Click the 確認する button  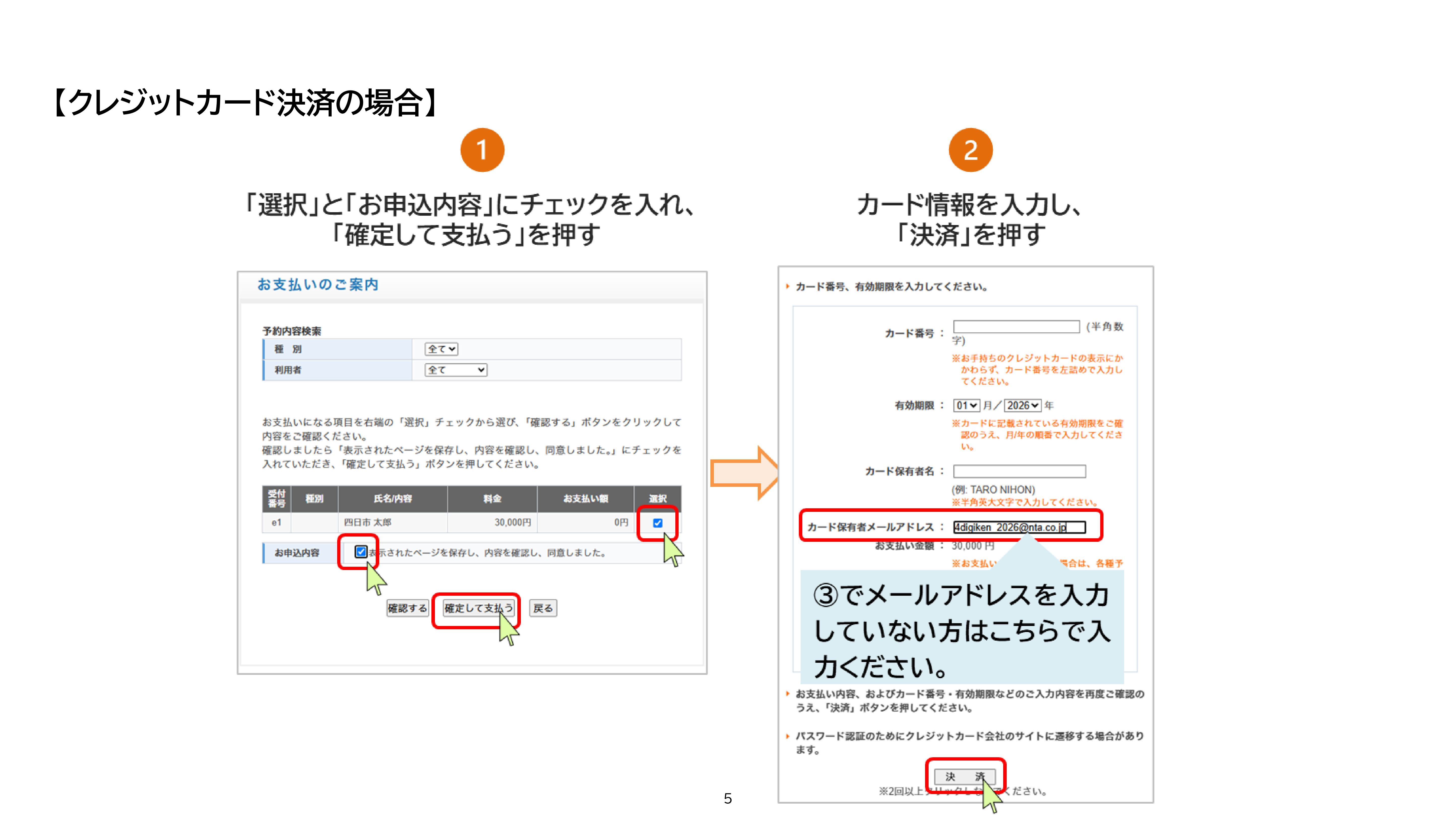point(407,608)
